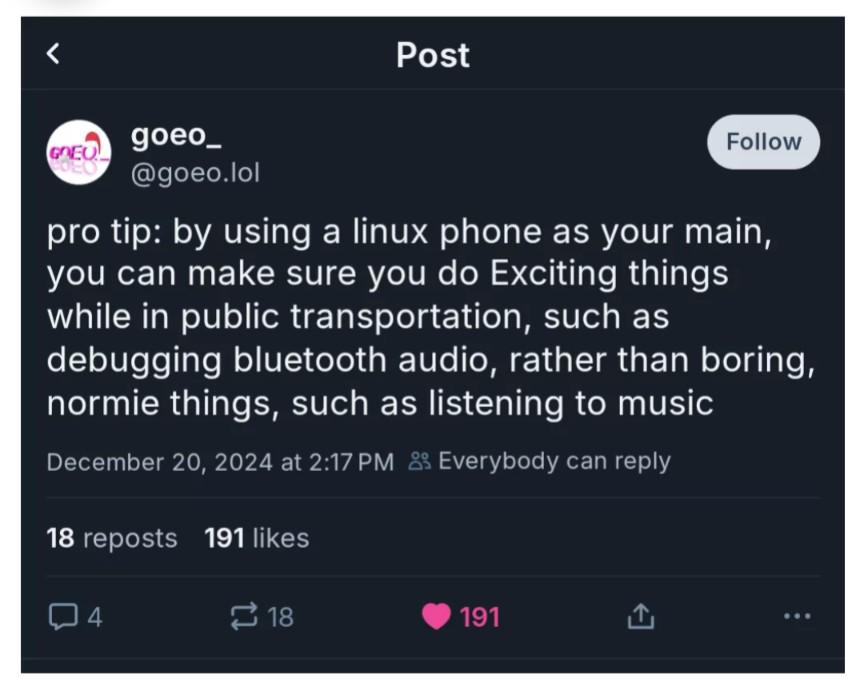Open goeo_ profile avatar picture
Image resolution: width=864 pixels, height=689 pixels.
tap(79, 152)
